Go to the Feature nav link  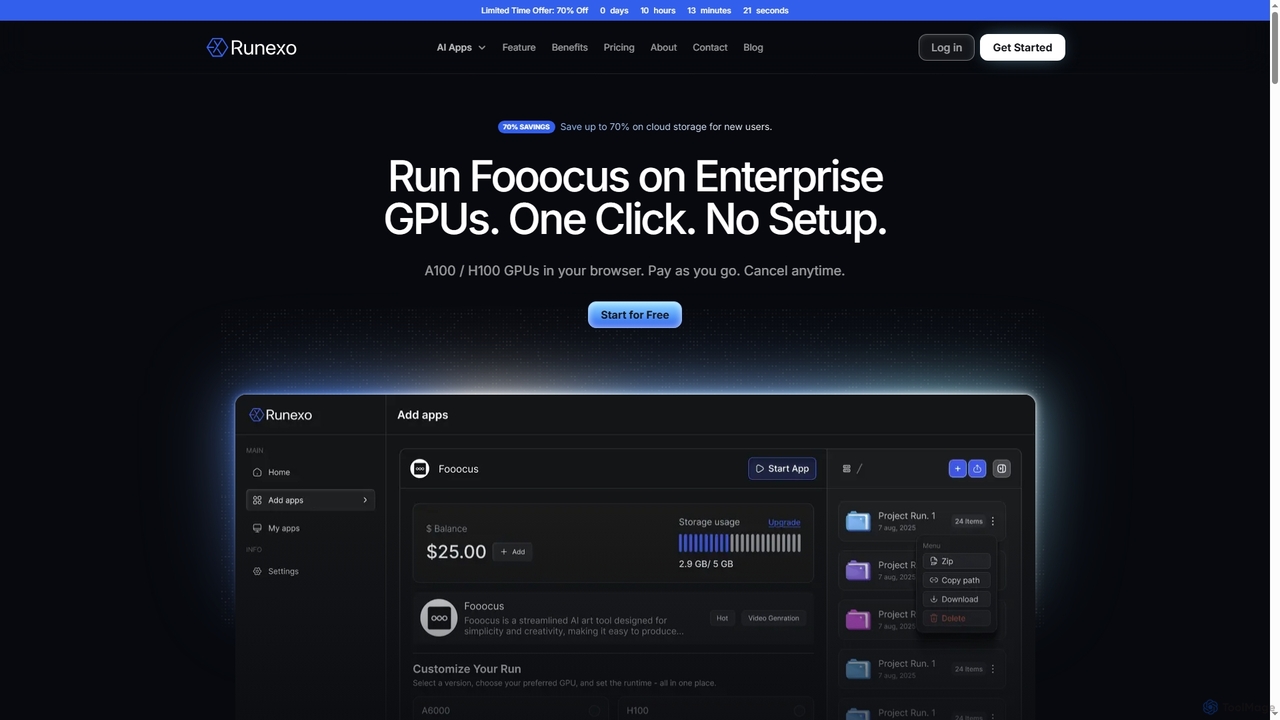point(519,47)
